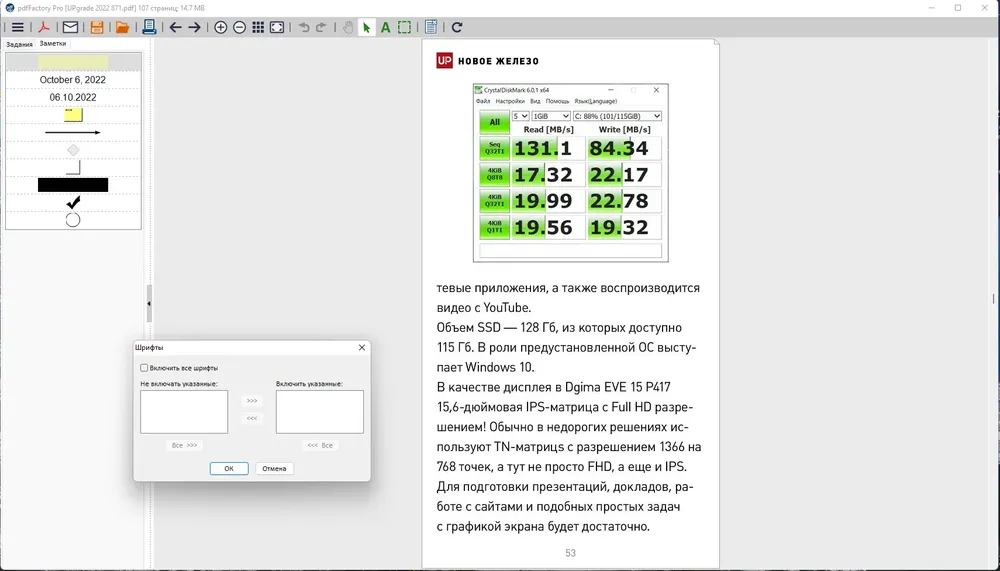Click the red Acrobat PDF view icon

click(44, 27)
